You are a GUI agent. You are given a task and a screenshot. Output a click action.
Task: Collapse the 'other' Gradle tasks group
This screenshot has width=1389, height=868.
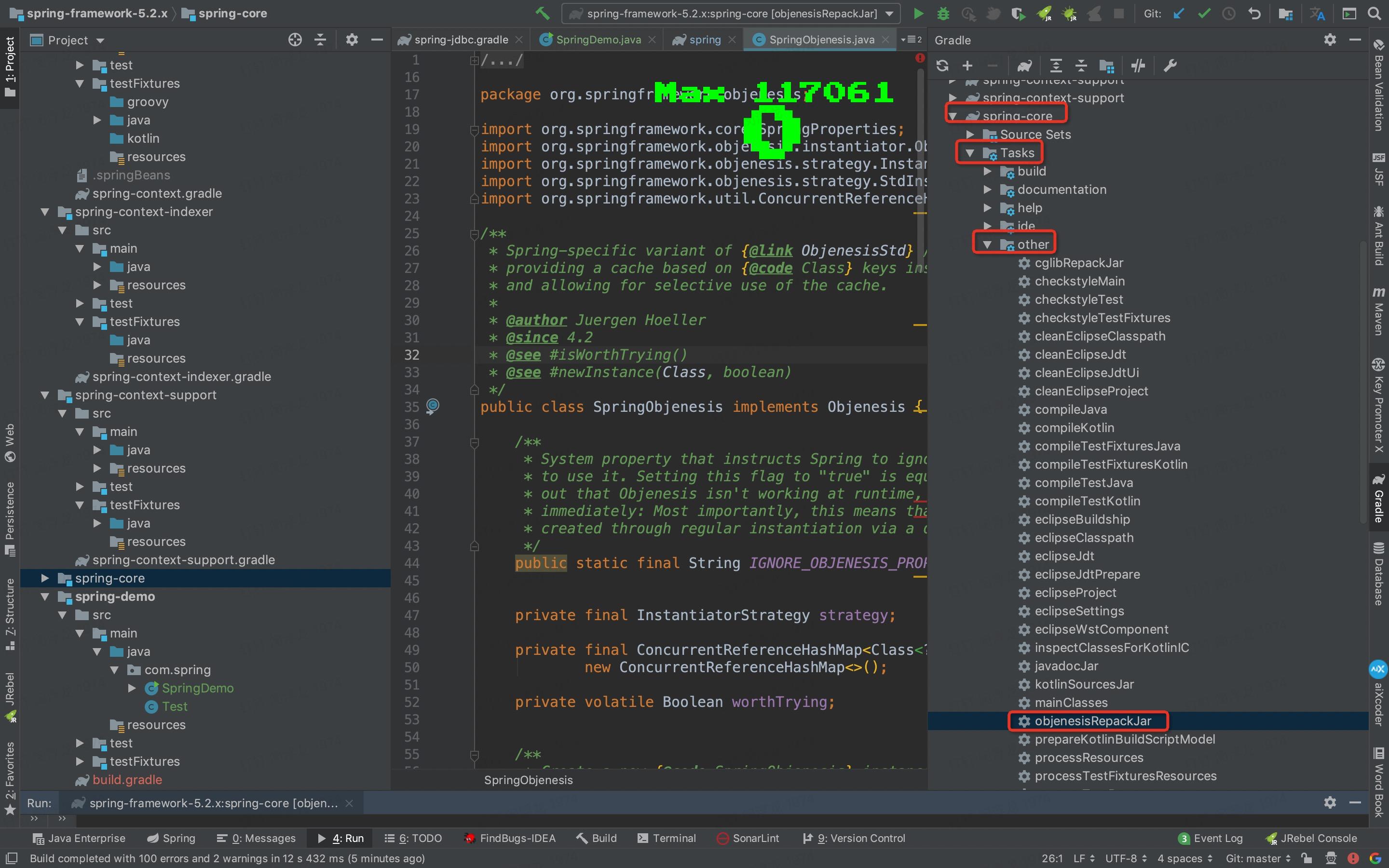[987, 244]
